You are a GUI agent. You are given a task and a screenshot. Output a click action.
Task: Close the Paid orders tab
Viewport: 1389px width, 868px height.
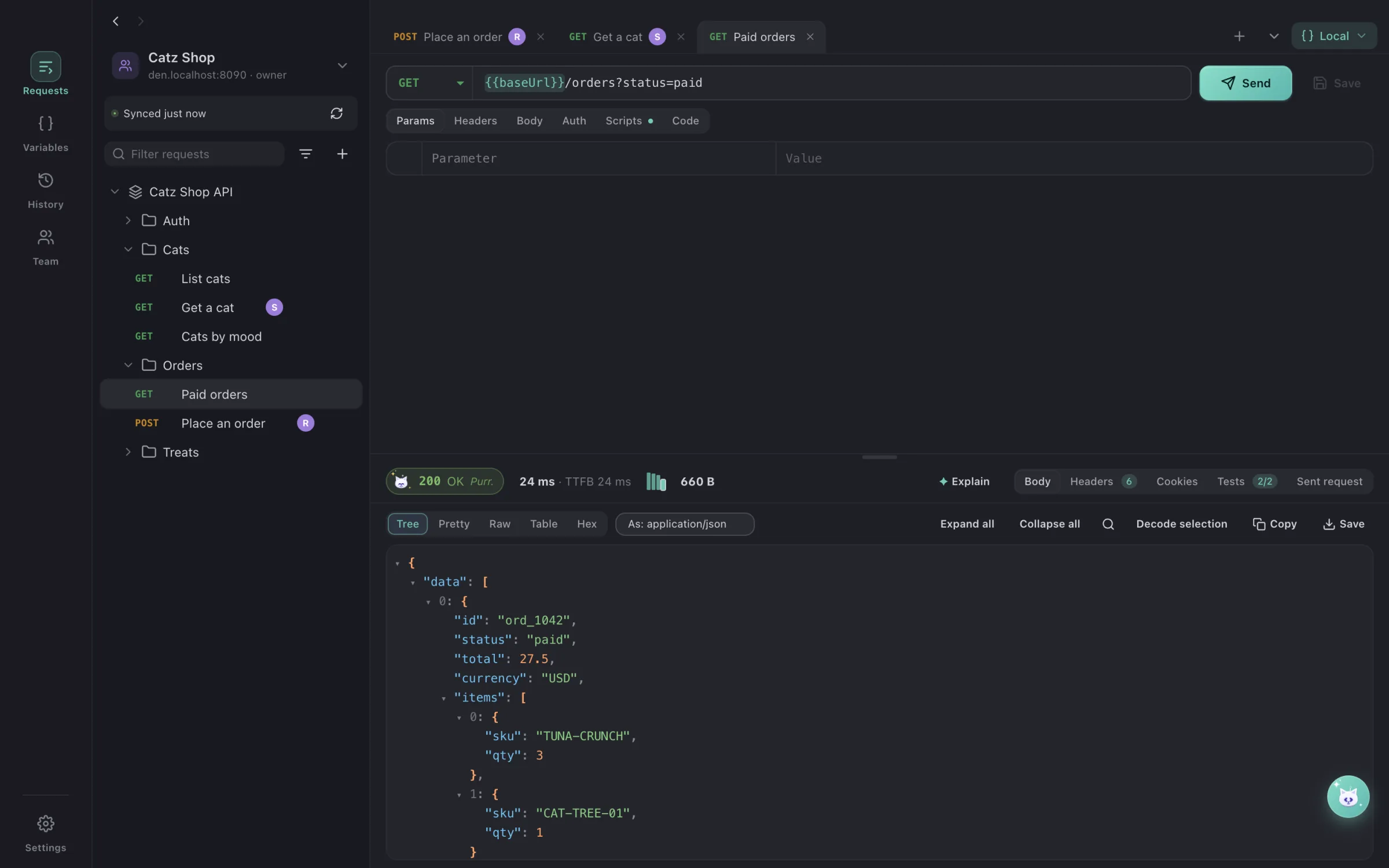click(810, 37)
